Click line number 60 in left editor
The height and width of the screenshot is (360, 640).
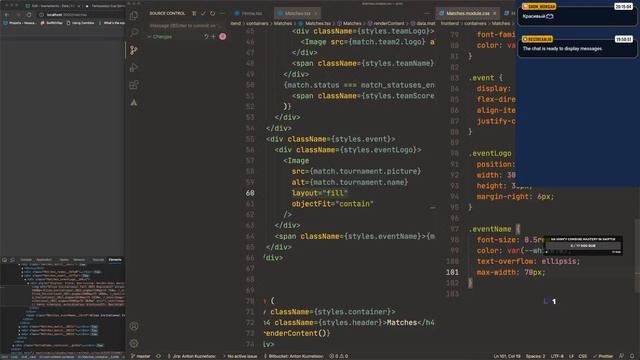250,193
